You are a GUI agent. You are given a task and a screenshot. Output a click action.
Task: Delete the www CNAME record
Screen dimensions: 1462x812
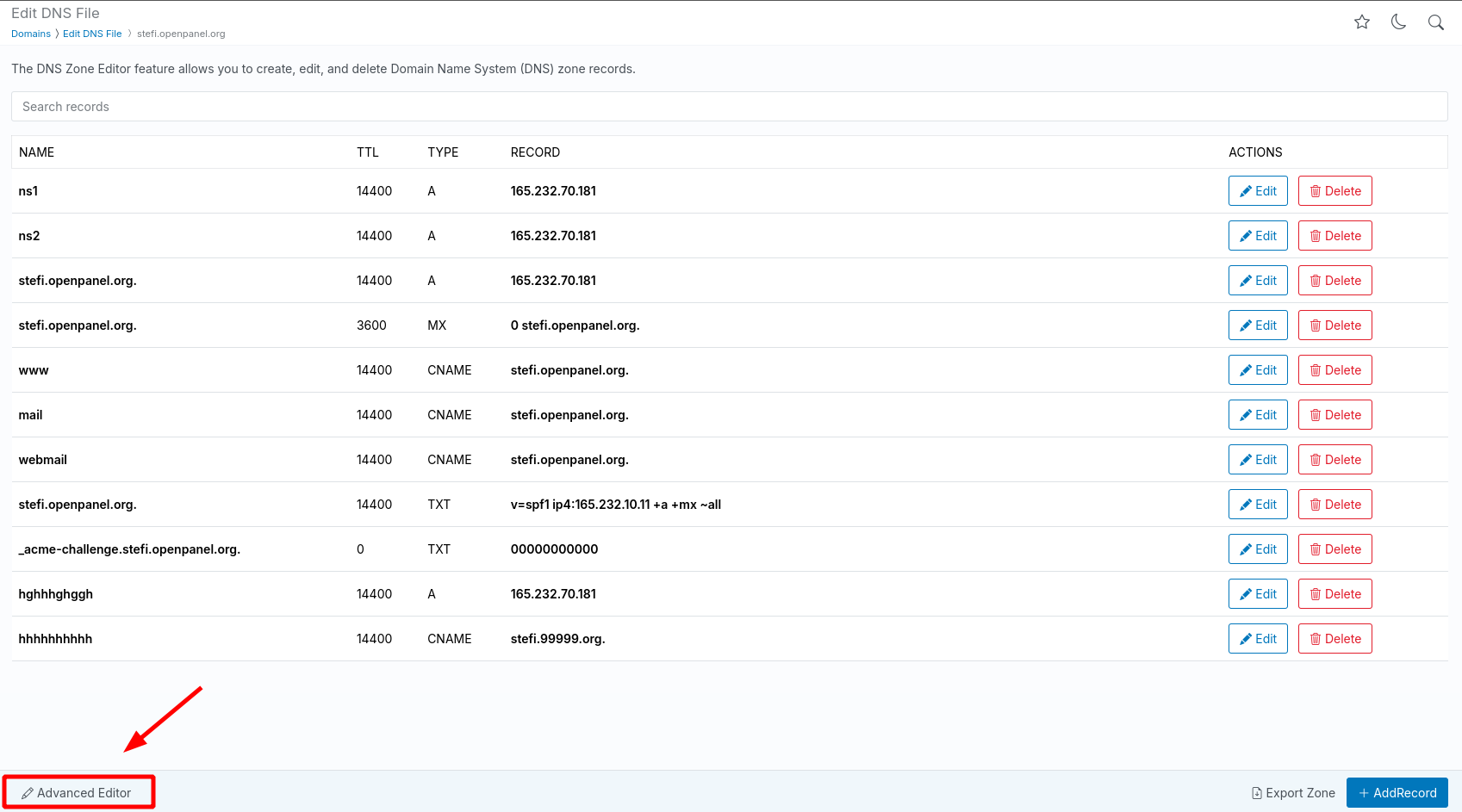pyautogui.click(x=1334, y=370)
